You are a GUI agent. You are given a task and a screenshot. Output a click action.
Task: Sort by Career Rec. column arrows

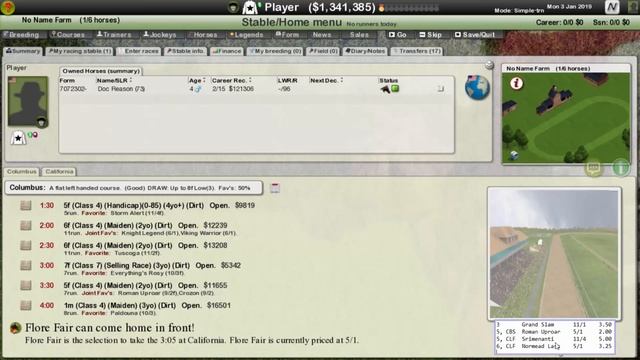[x=250, y=80]
